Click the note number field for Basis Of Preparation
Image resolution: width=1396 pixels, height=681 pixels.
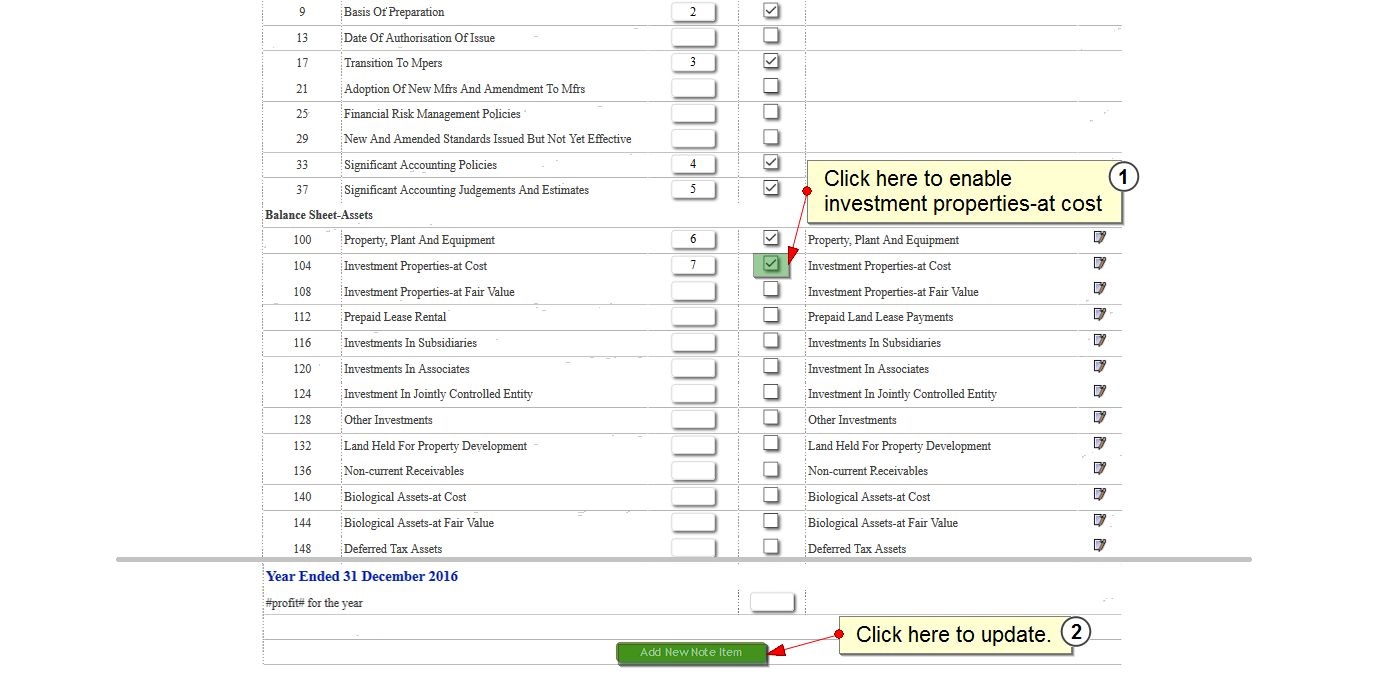pos(693,12)
